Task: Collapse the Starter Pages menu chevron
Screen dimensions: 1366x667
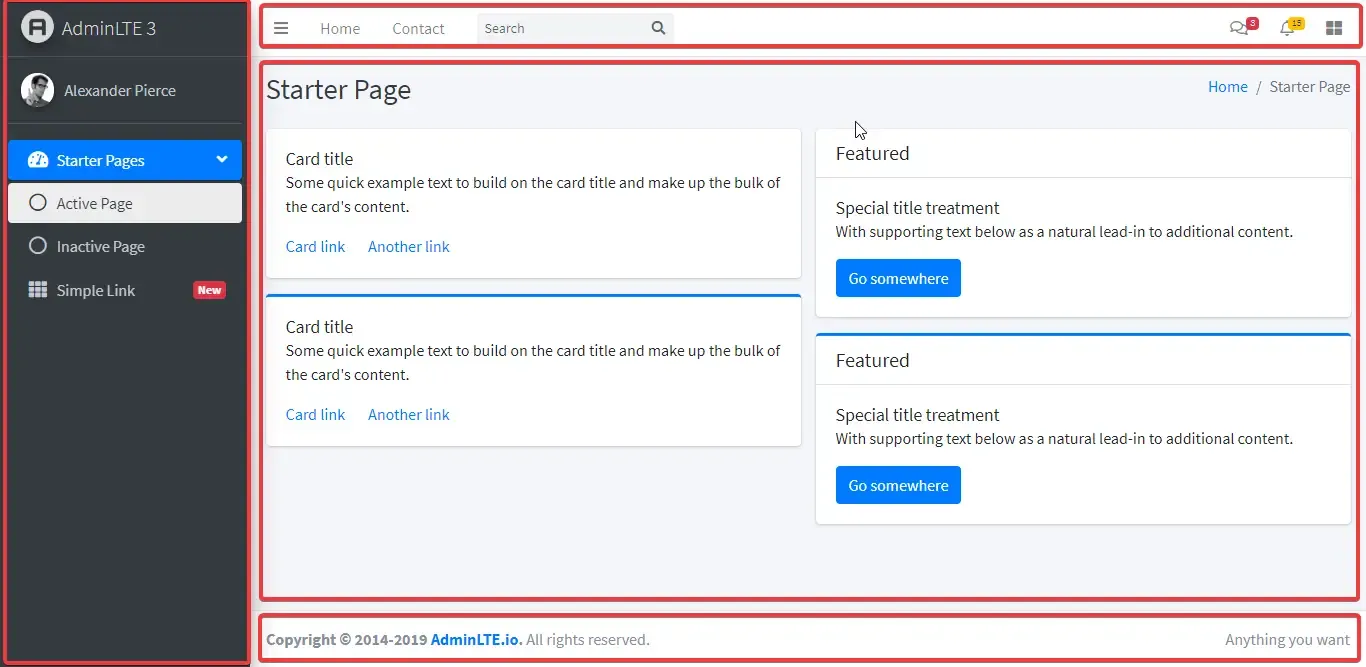Action: [220, 160]
